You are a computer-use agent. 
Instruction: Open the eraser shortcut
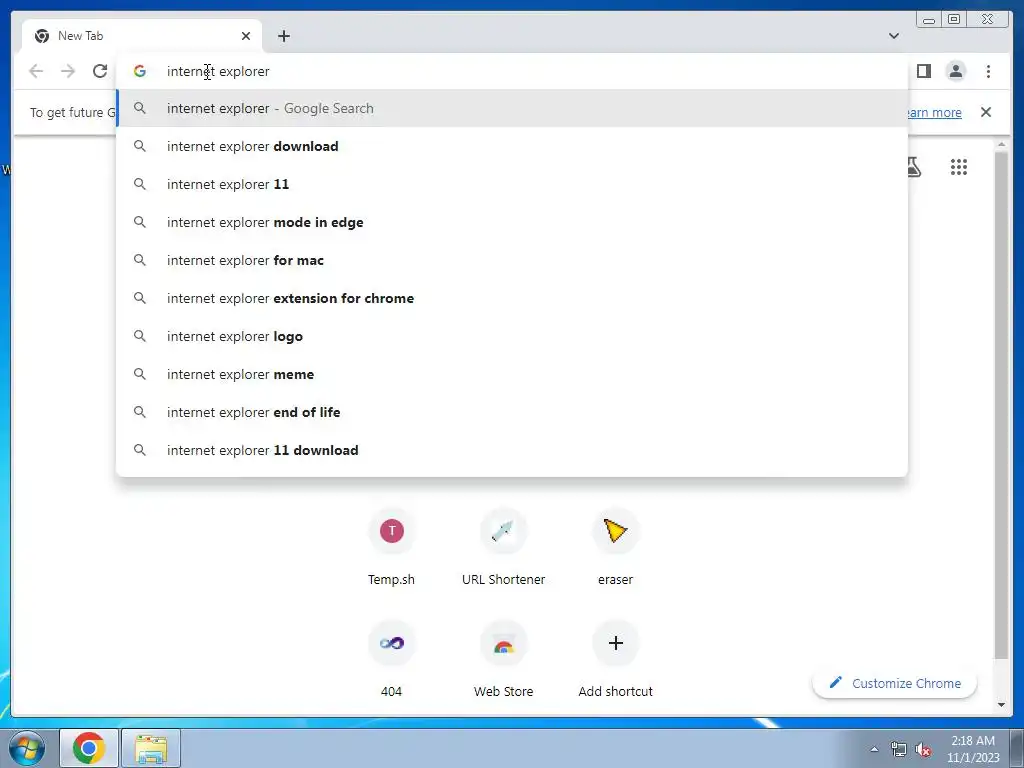tap(615, 547)
